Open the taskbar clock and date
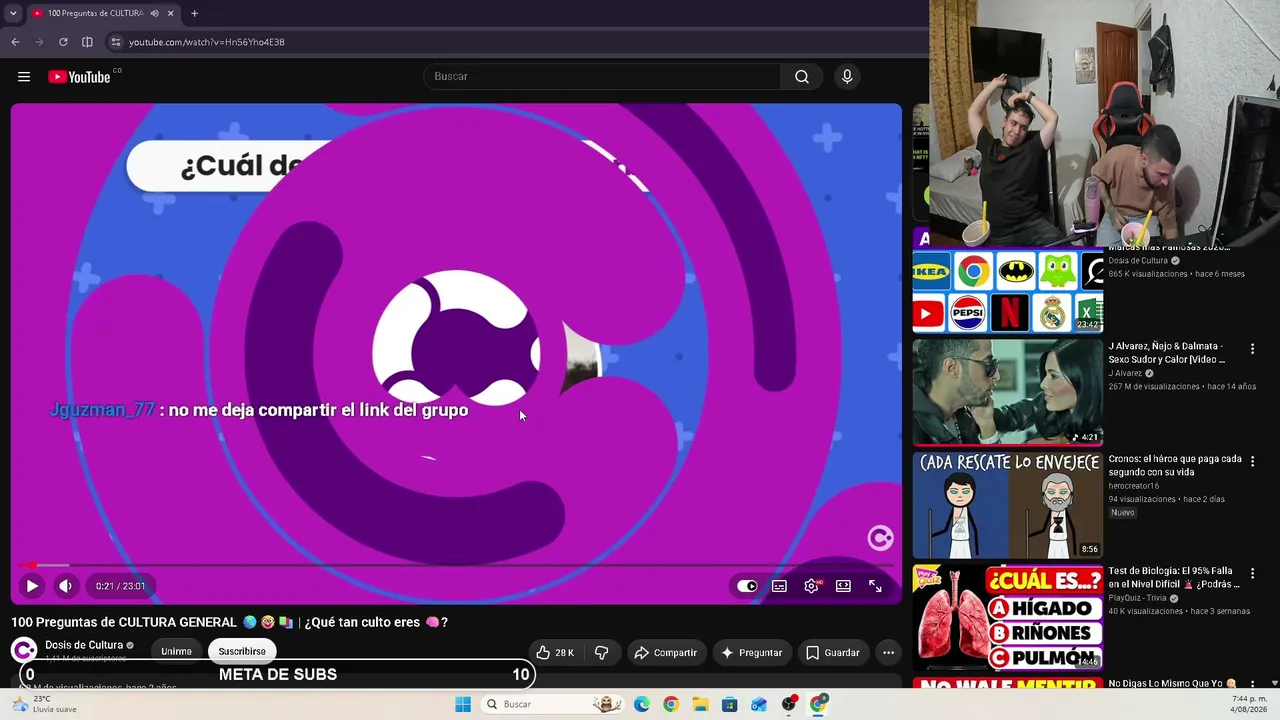This screenshot has height=720, width=1280. coord(1250,704)
